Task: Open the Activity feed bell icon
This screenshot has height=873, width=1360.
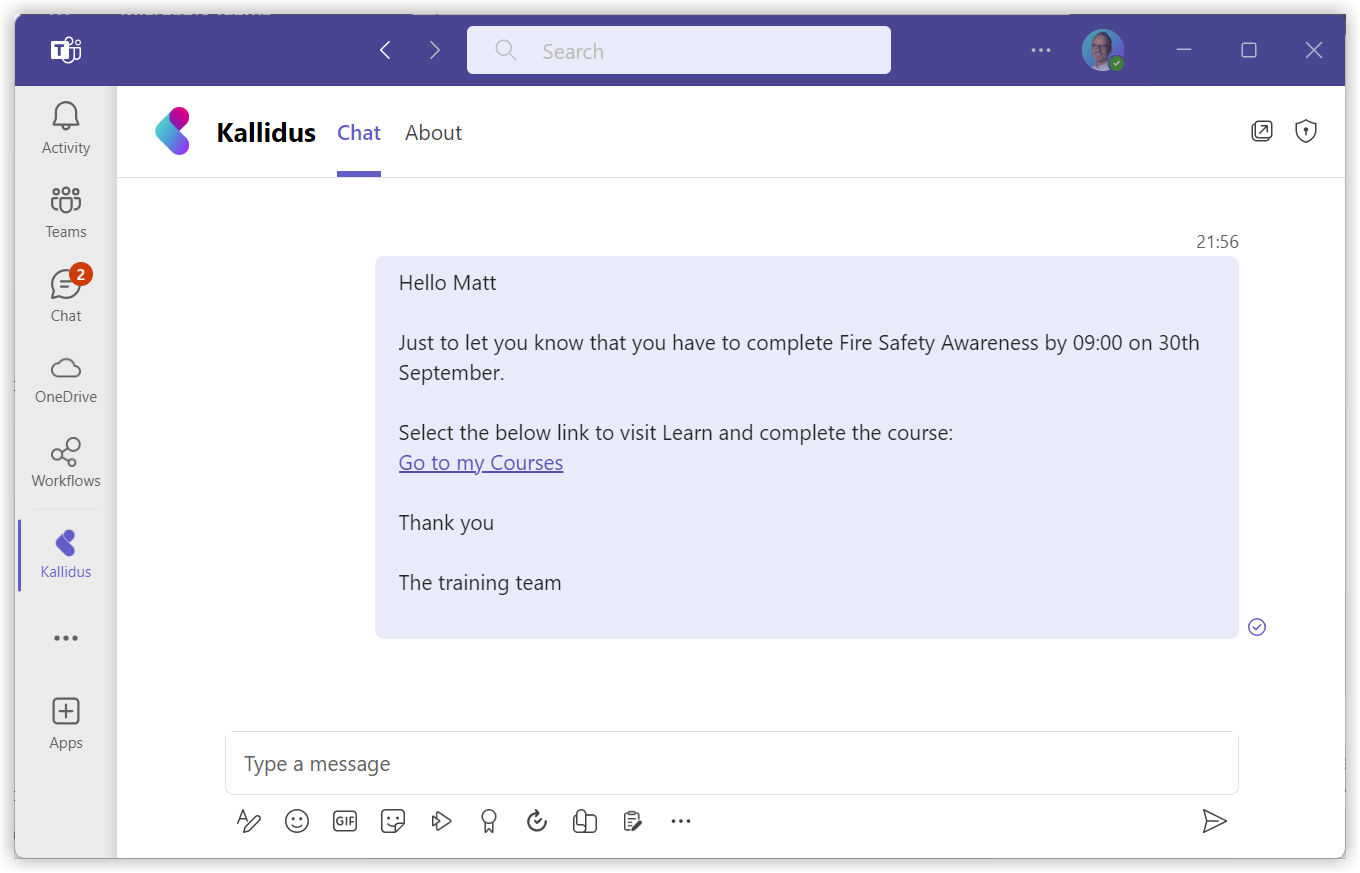Action: [x=66, y=128]
